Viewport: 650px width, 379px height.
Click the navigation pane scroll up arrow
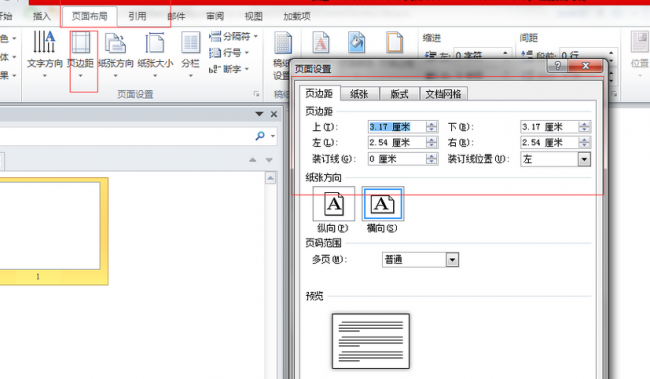[271, 179]
